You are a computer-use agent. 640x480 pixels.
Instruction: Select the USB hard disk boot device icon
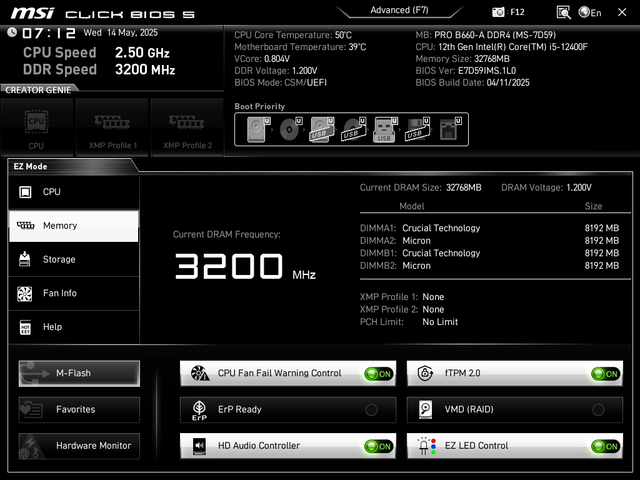pos(322,129)
